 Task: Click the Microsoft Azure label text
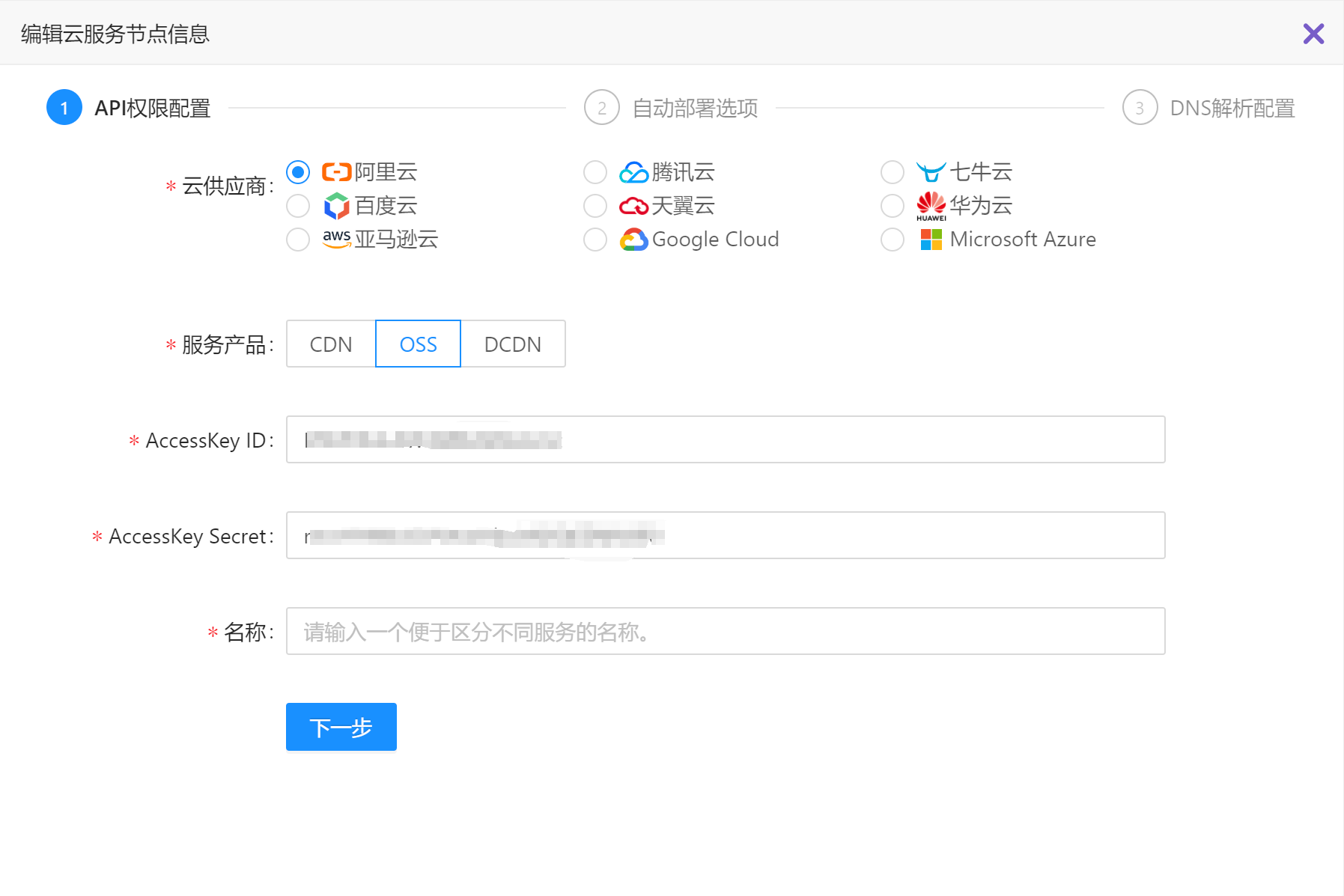(1023, 240)
